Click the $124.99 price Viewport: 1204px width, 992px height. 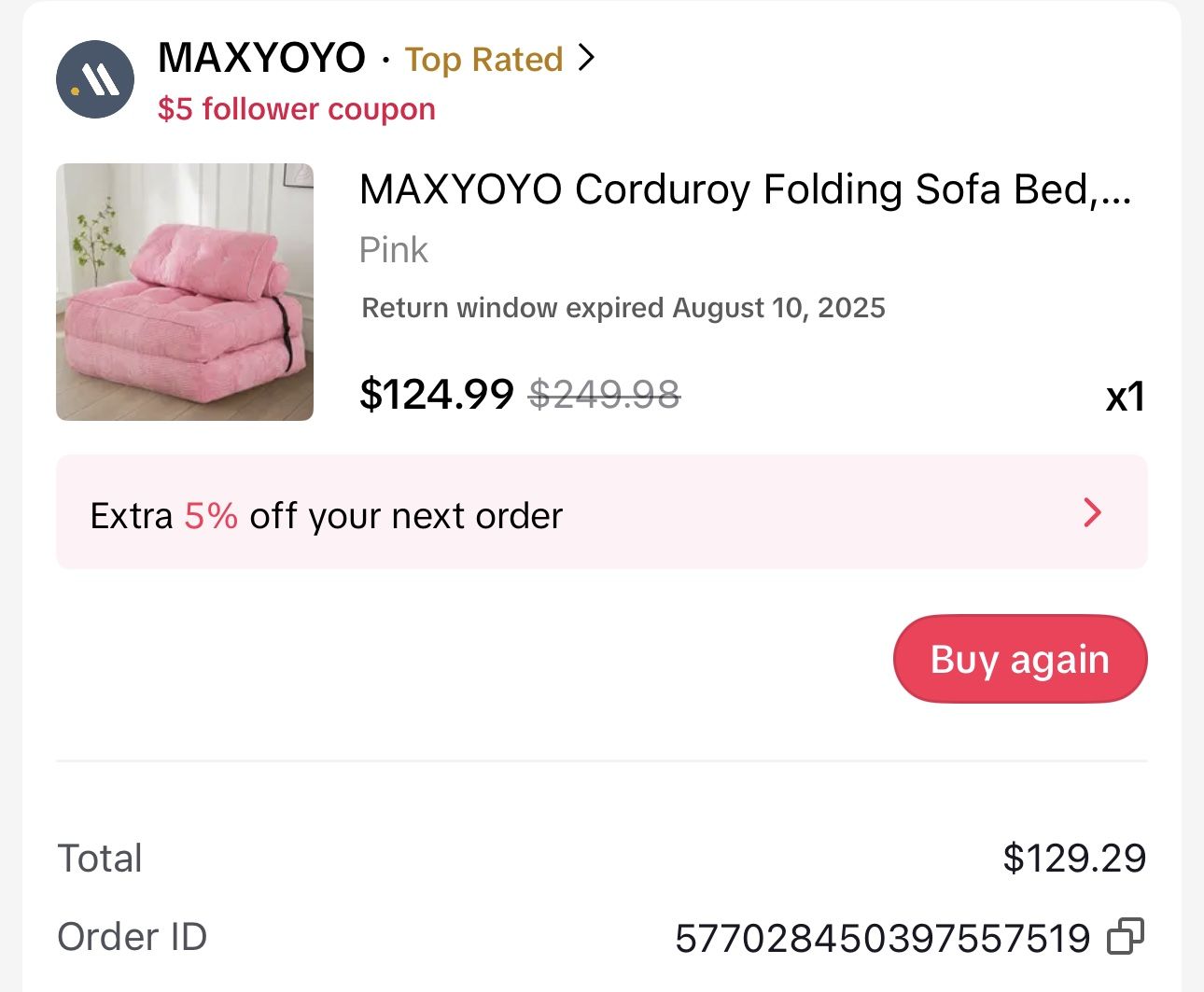(437, 394)
